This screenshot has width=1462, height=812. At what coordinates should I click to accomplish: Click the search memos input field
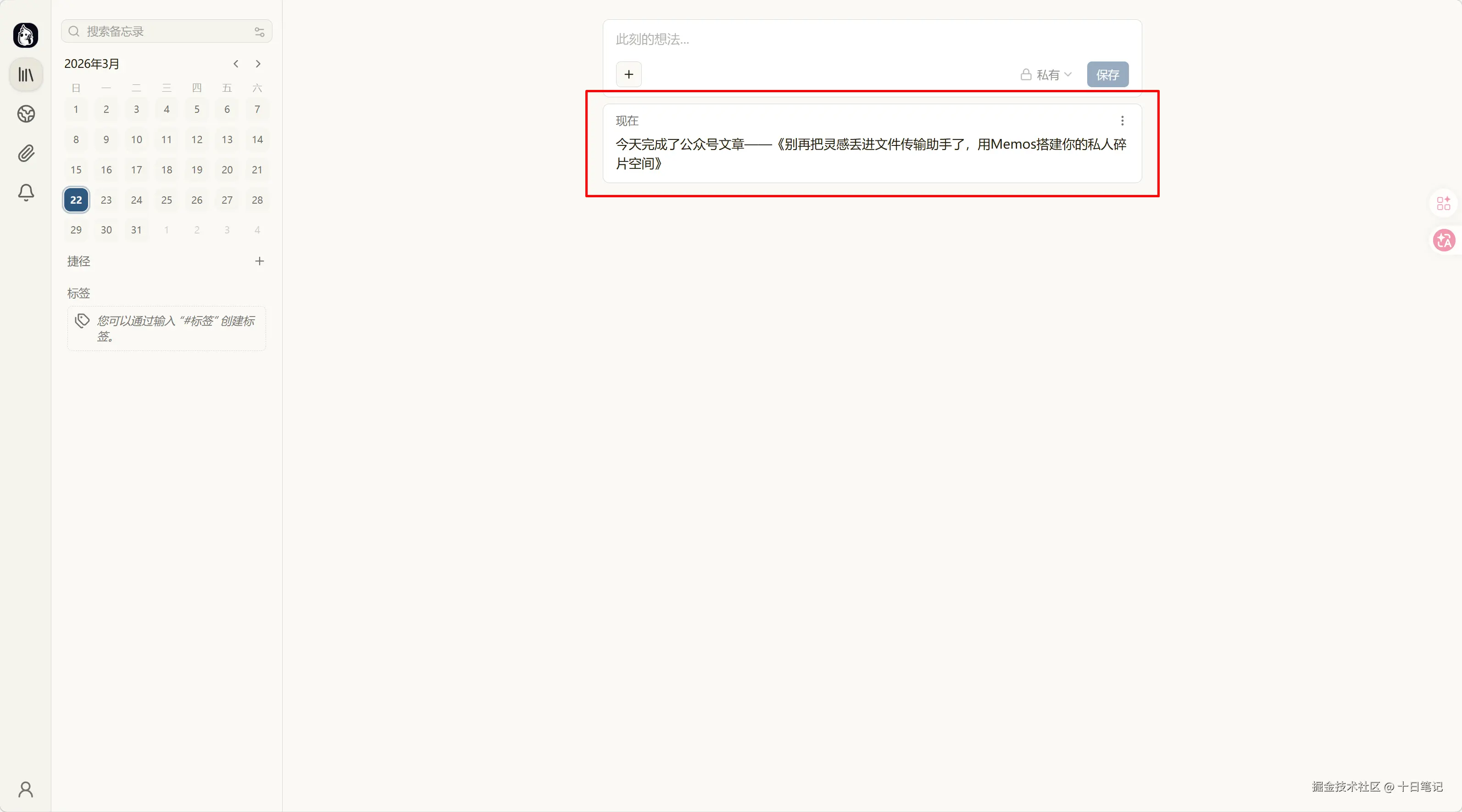tap(165, 32)
